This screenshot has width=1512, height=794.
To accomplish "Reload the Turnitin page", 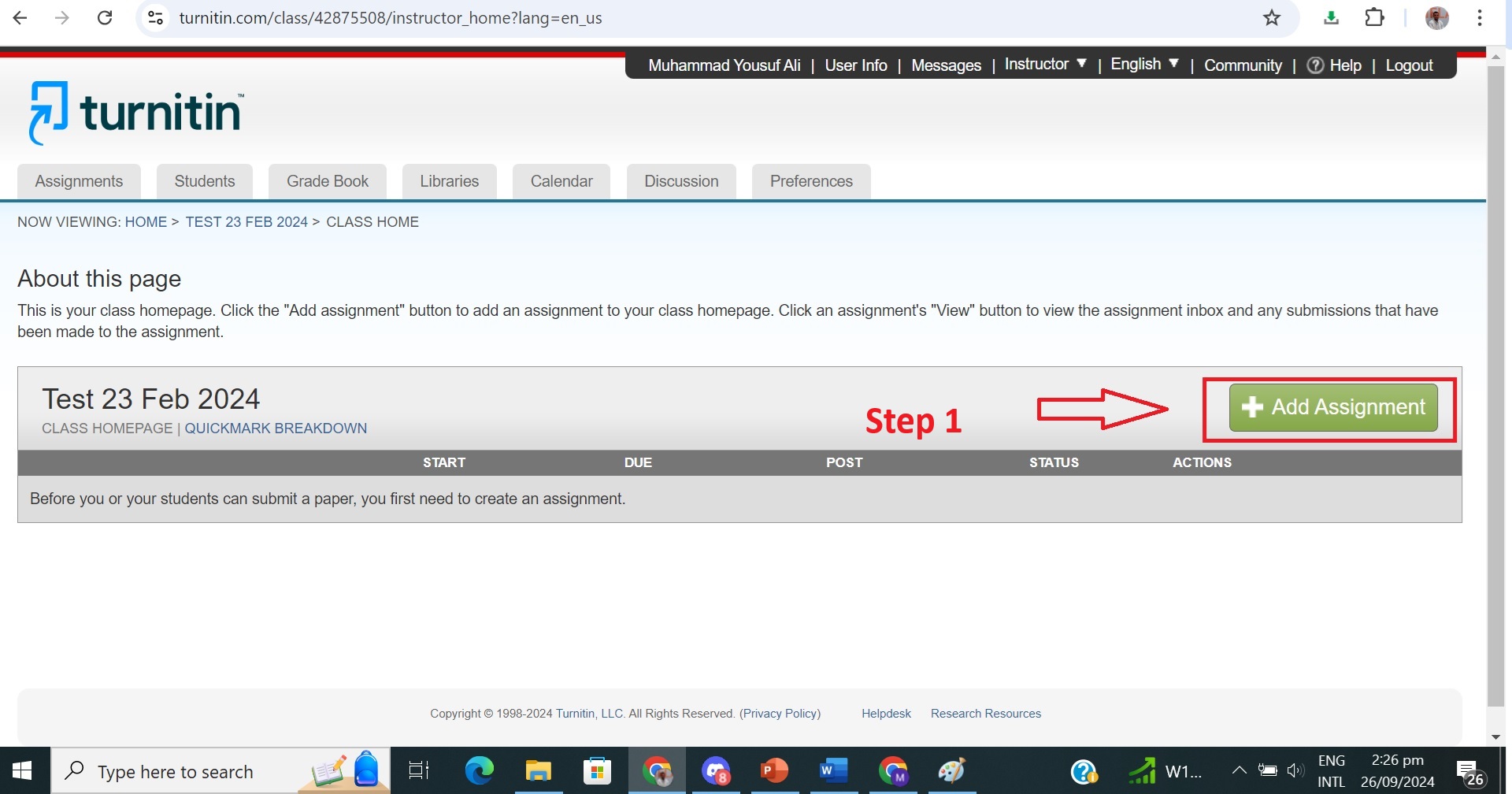I will click(x=105, y=17).
